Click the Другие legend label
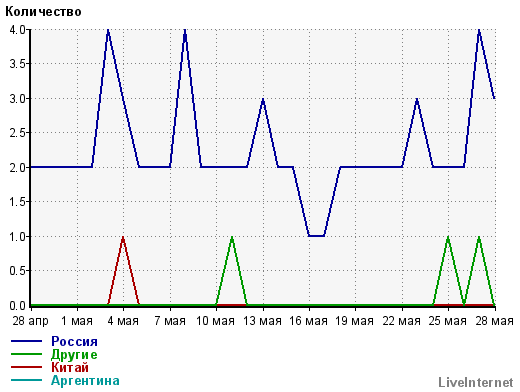520x392 pixels. pyautogui.click(x=74, y=355)
